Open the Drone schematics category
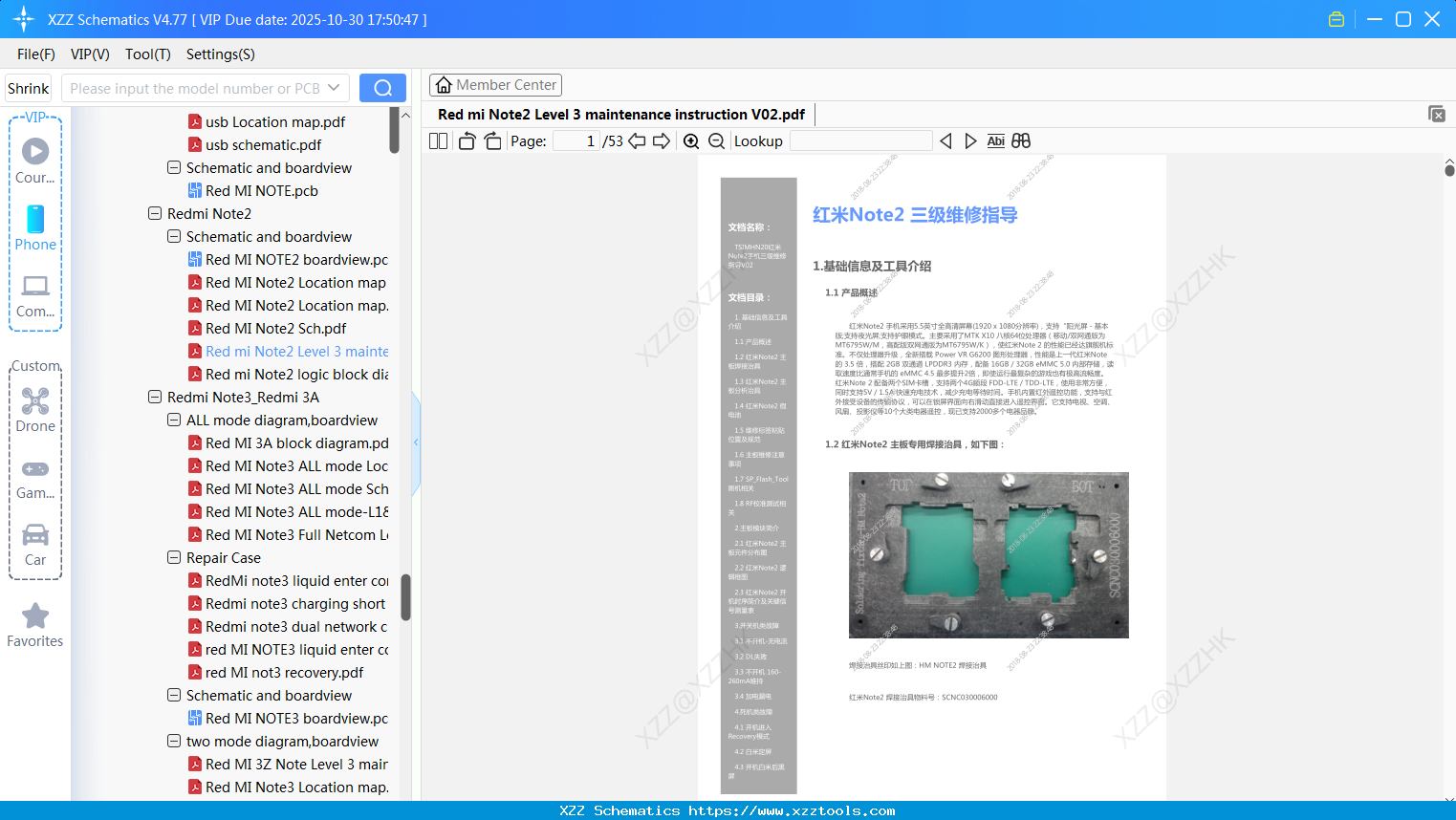Viewport: 1456px width, 820px height. (x=35, y=406)
